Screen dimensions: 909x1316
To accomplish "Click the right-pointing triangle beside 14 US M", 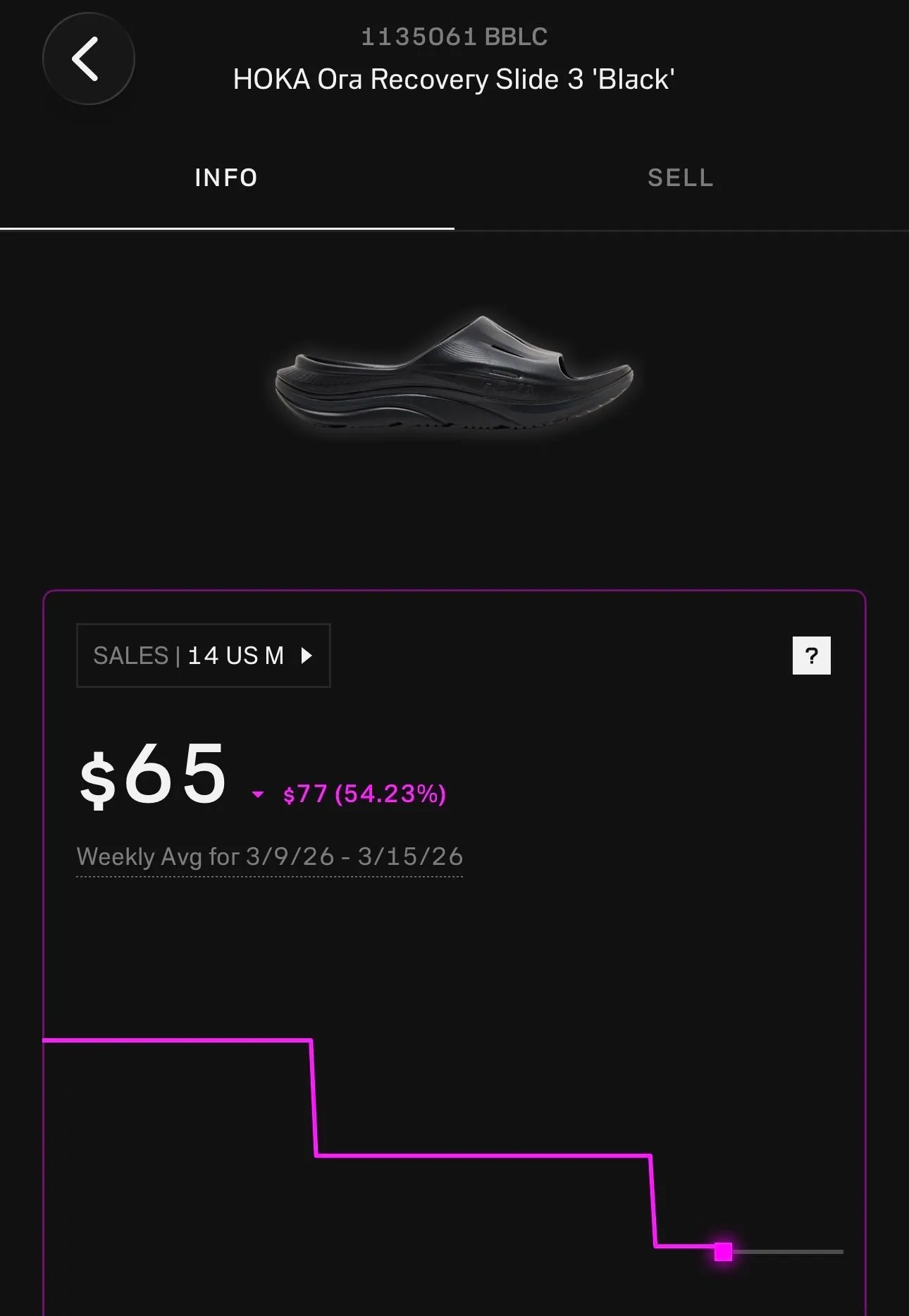I will [307, 656].
